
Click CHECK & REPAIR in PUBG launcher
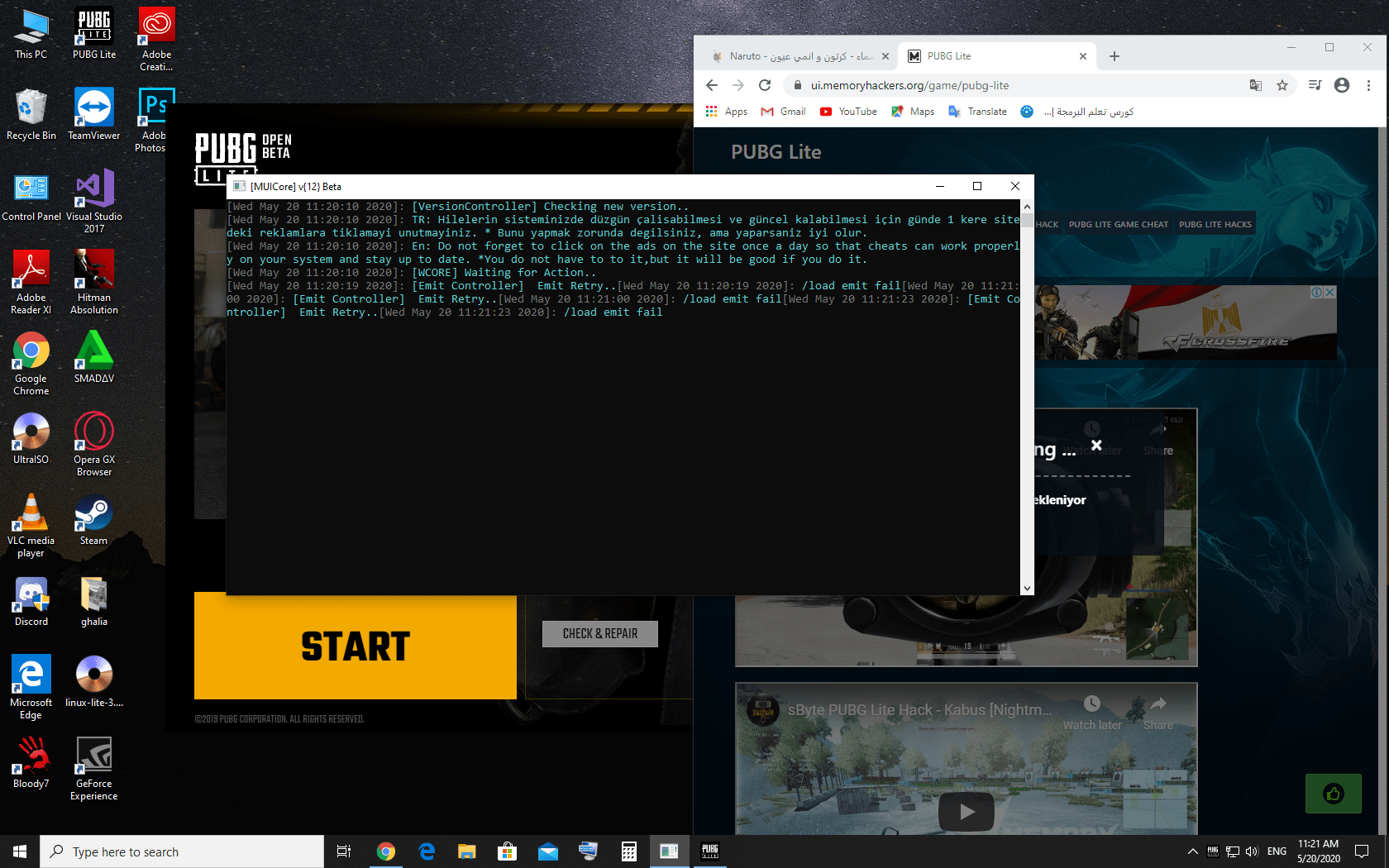(x=600, y=633)
